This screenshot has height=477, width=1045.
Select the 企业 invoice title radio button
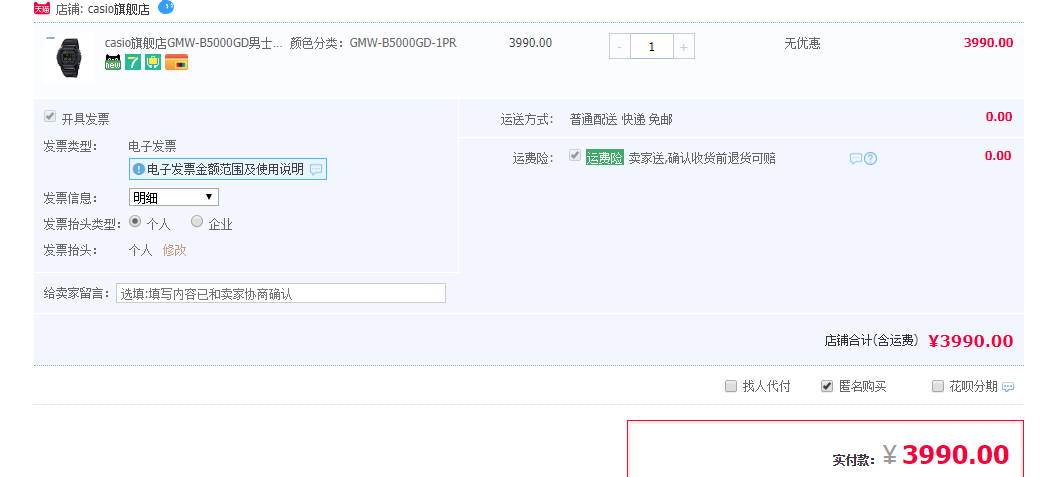point(197,221)
